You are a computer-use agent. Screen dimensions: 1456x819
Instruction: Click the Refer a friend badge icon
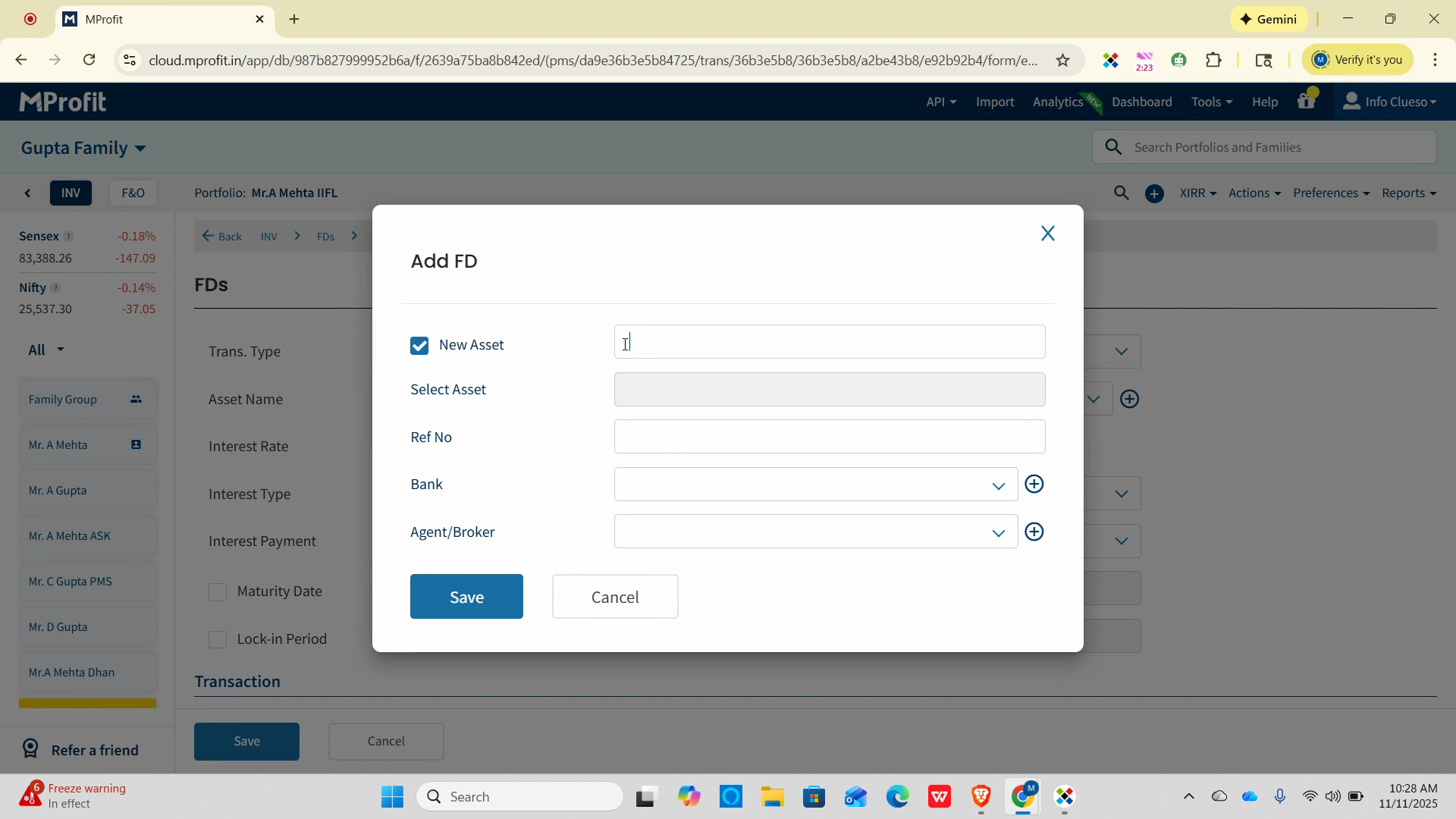(x=30, y=749)
